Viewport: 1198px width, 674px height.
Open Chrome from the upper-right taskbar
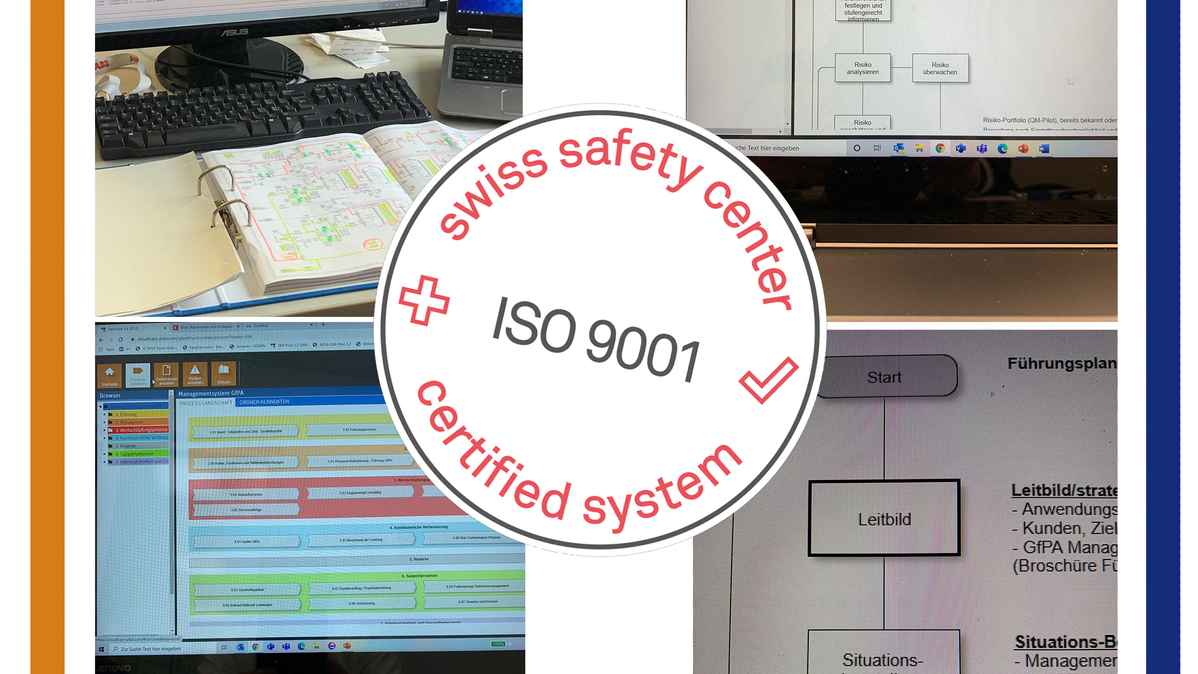point(939,148)
